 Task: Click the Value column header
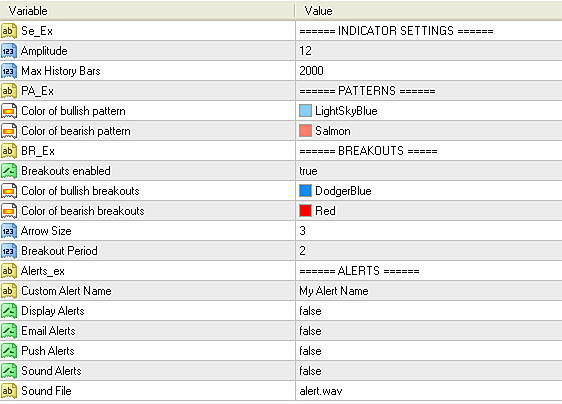(x=429, y=11)
